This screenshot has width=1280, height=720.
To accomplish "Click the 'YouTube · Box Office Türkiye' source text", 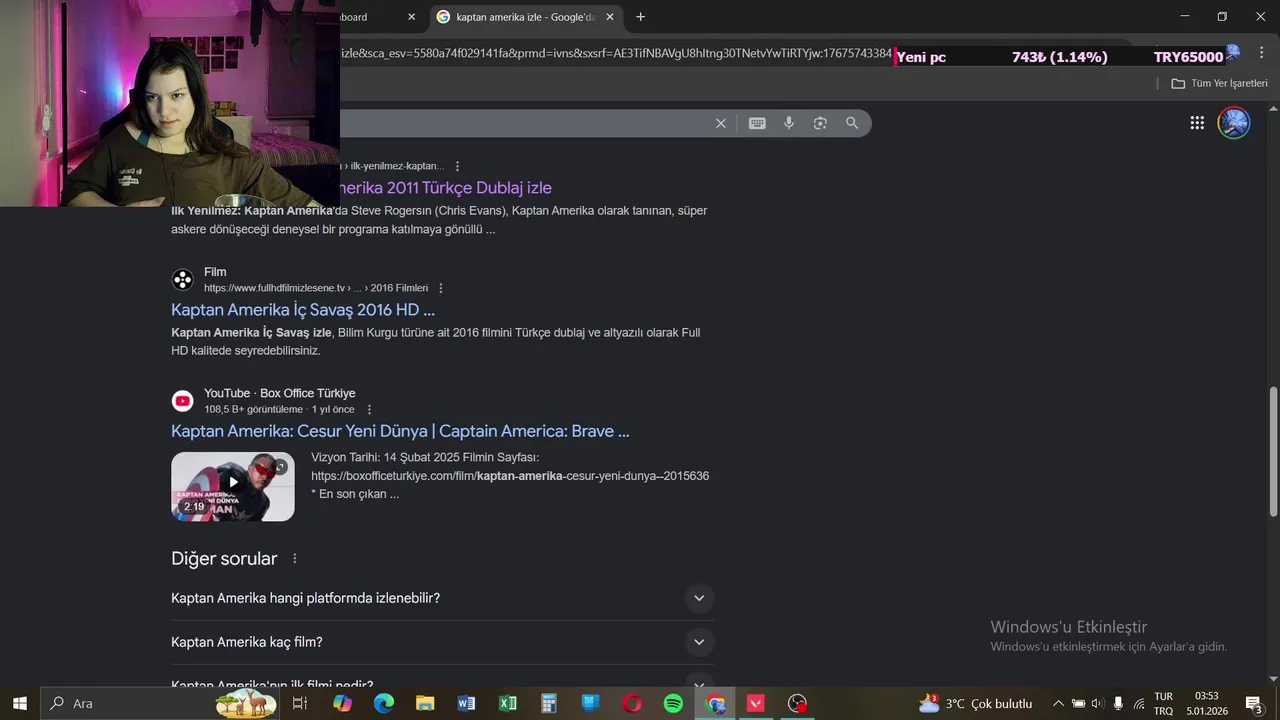I will pos(280,393).
